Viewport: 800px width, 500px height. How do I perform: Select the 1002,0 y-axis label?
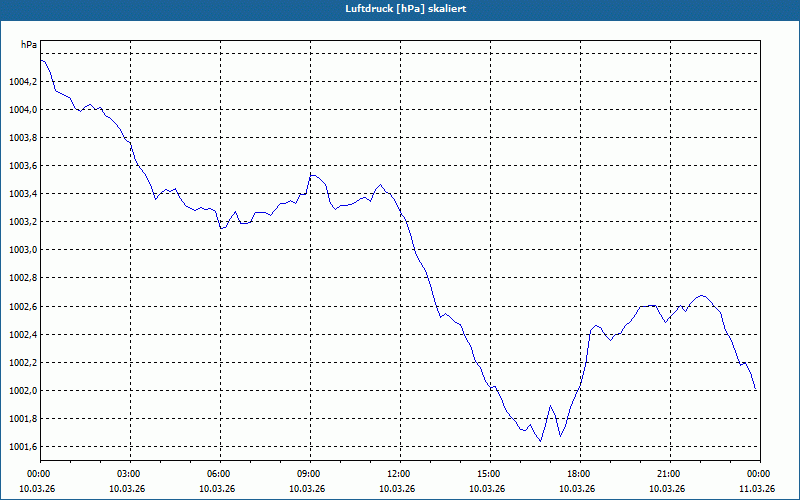23,391
